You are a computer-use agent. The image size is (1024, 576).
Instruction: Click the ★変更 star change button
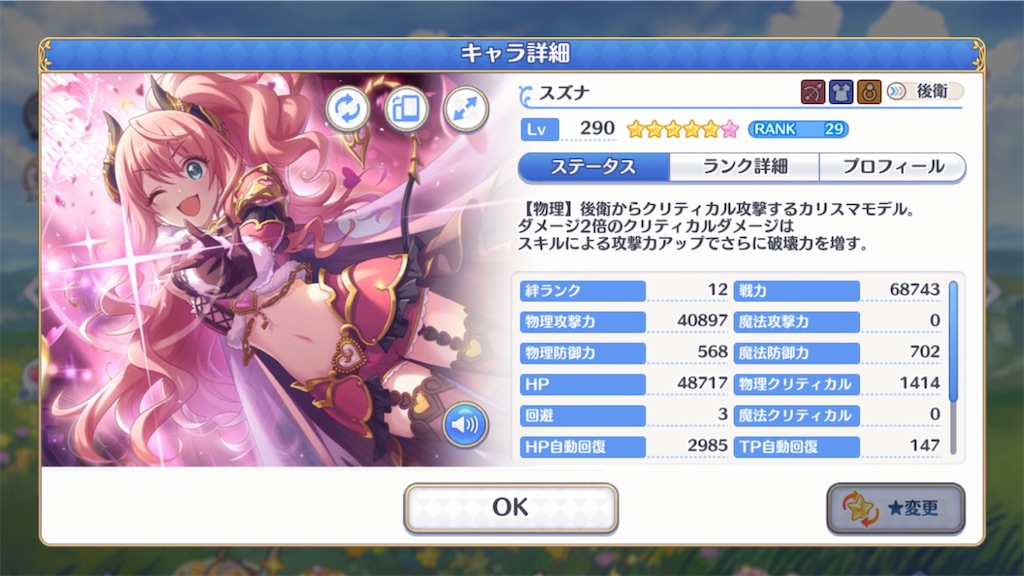click(x=896, y=508)
